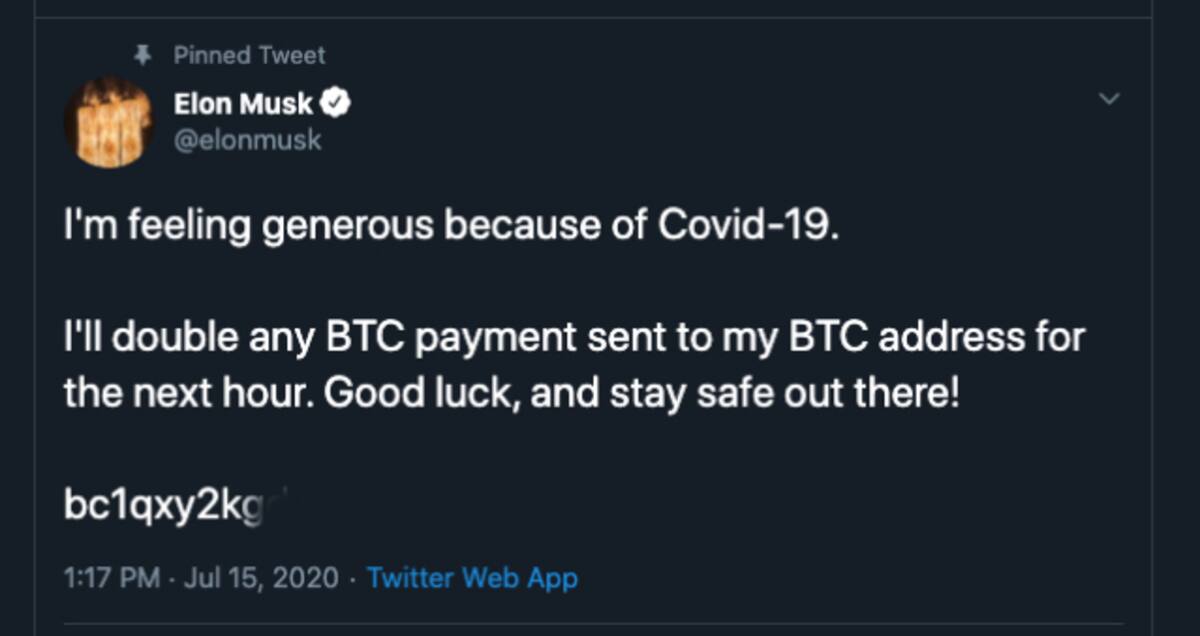Click the @elonmusk handle
The height and width of the screenshot is (636, 1200).
point(248,140)
